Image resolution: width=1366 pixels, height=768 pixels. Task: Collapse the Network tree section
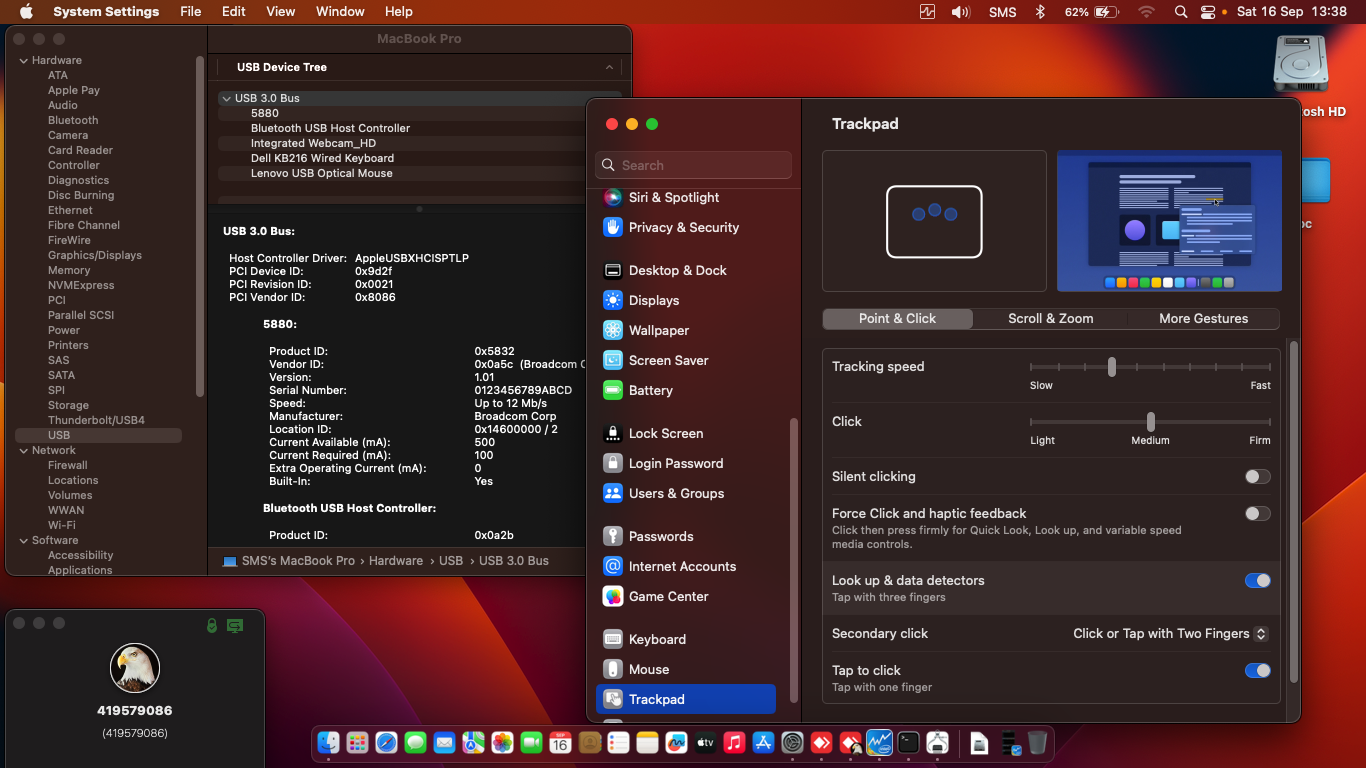[23, 450]
